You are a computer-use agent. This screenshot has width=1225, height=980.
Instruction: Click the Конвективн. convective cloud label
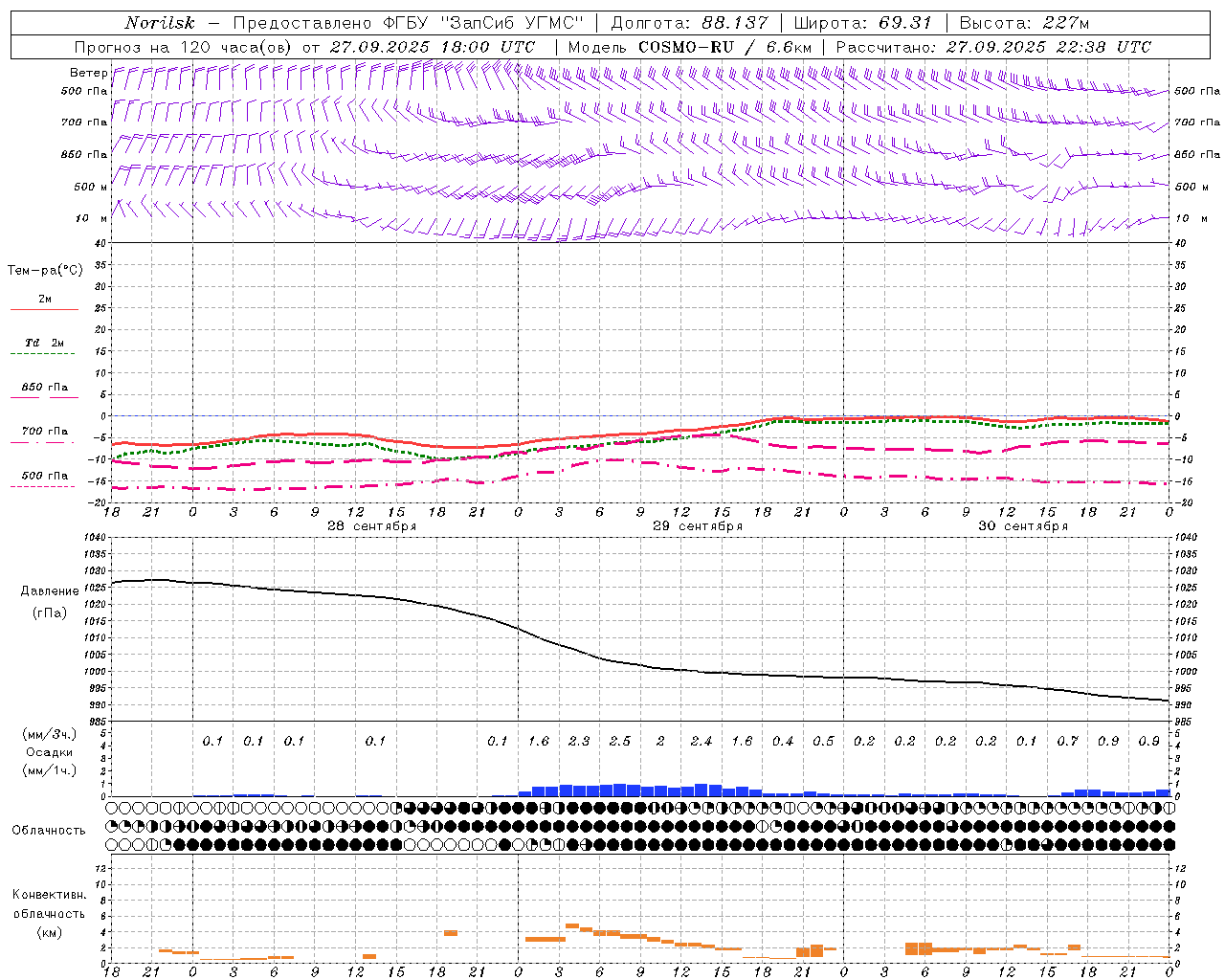coord(49,895)
